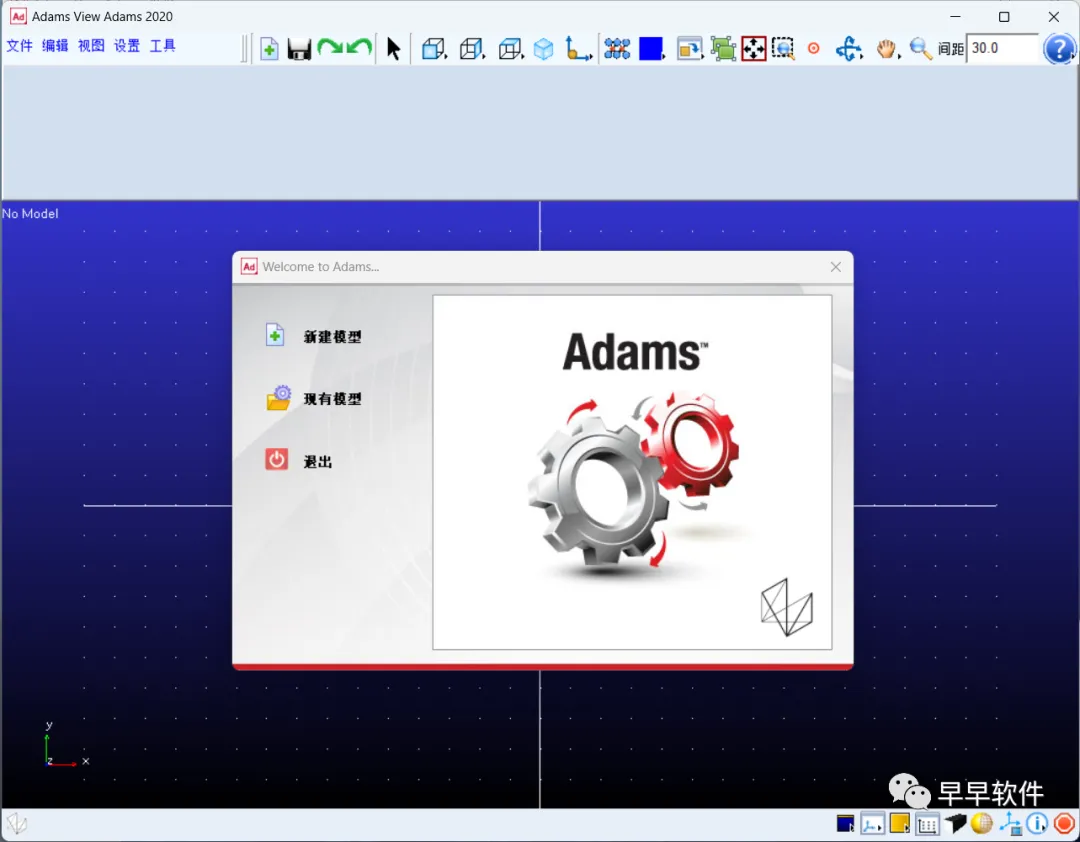Click the status bar triad axes dropdown icon

pos(873,823)
